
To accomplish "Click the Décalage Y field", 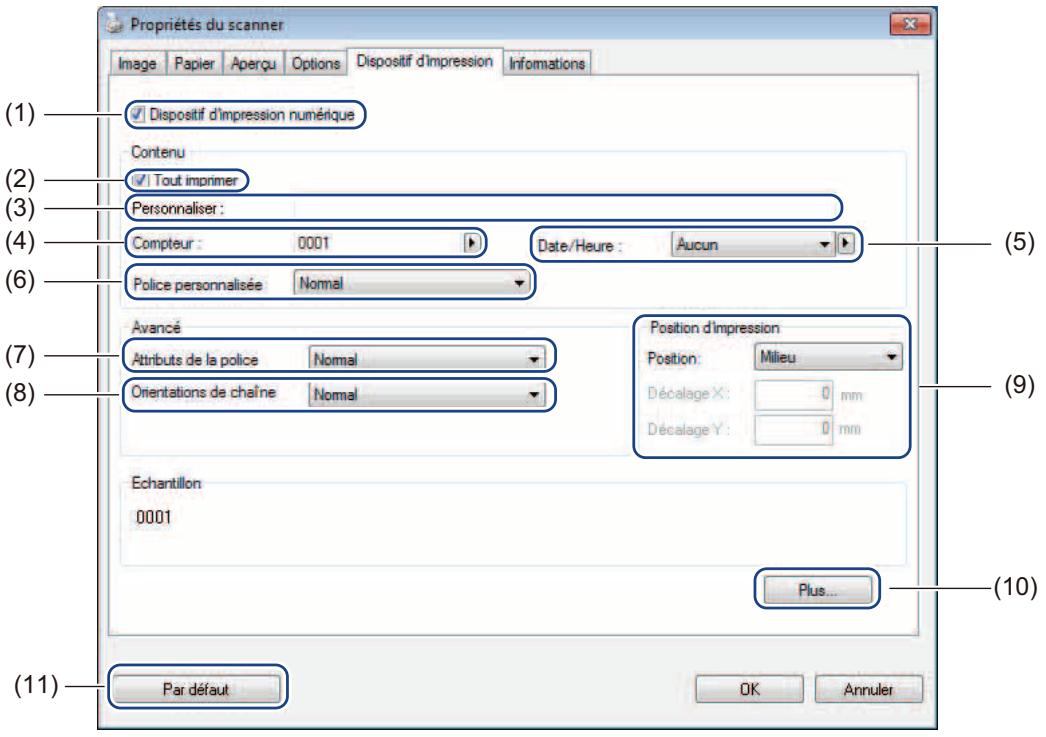I will 794,429.
